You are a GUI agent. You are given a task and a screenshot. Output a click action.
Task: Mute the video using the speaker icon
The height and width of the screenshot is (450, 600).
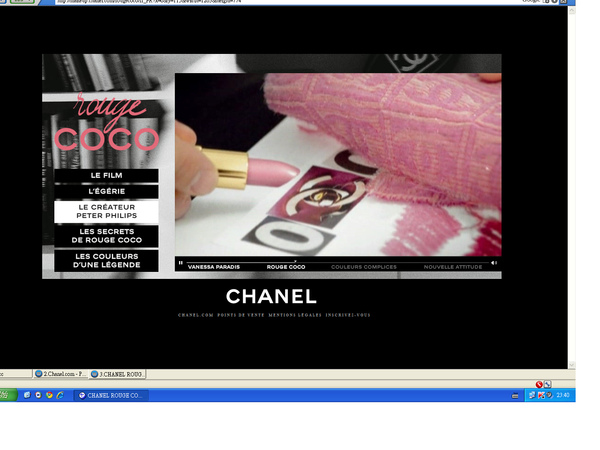coord(494,263)
